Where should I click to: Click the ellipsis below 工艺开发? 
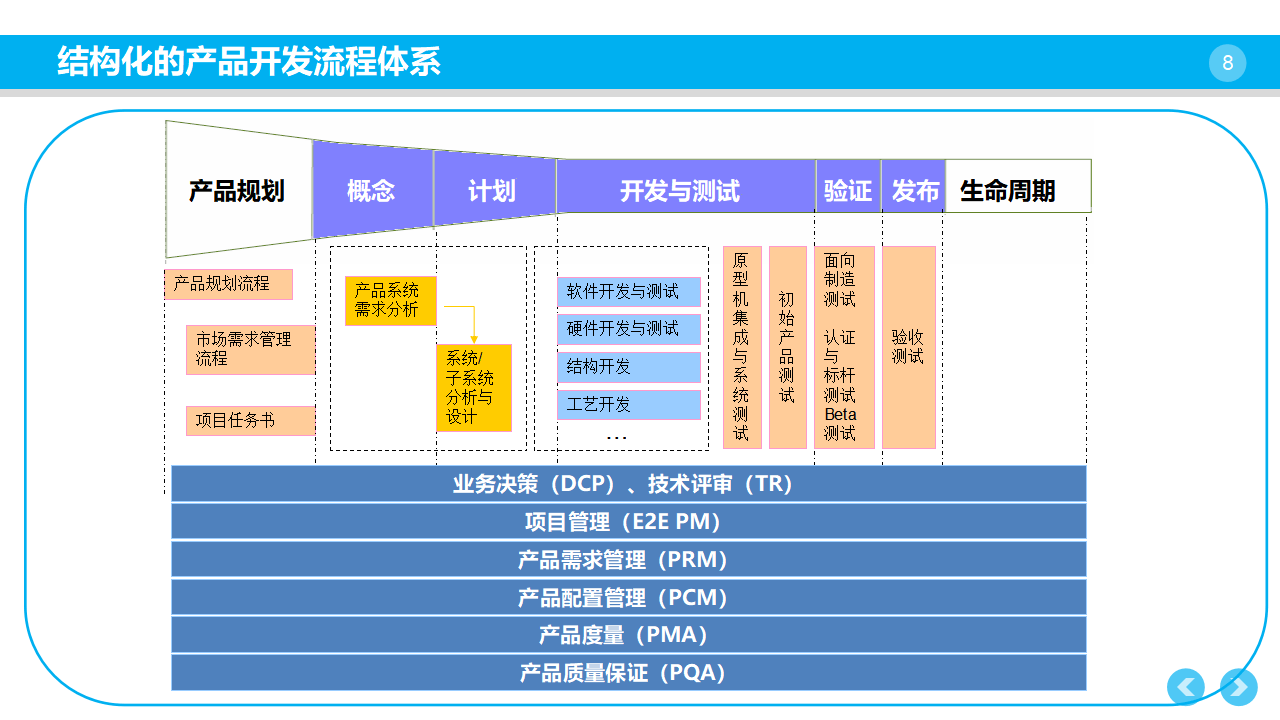[x=617, y=437]
